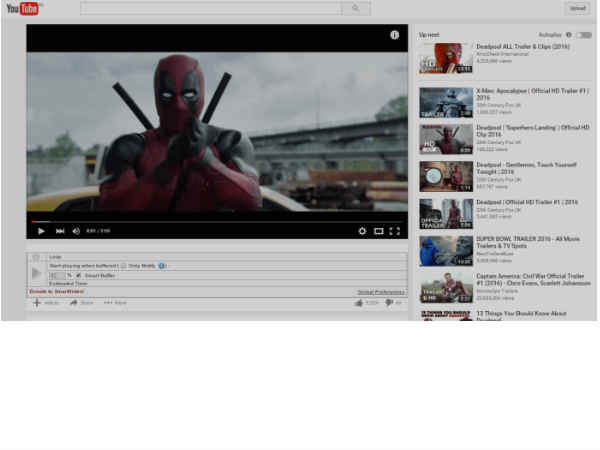Open the Global Preferences link
Image resolution: width=600 pixels, height=450 pixels.
[381, 292]
